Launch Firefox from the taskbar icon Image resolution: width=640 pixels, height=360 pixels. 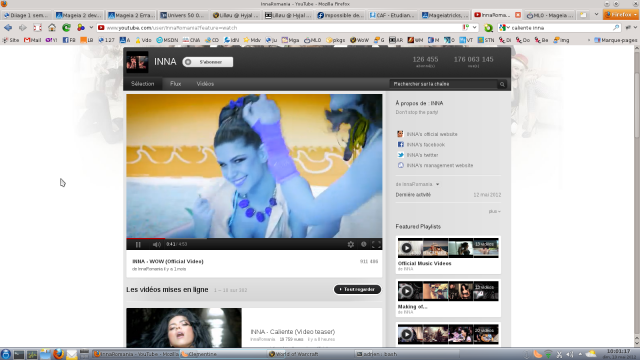click(58, 354)
